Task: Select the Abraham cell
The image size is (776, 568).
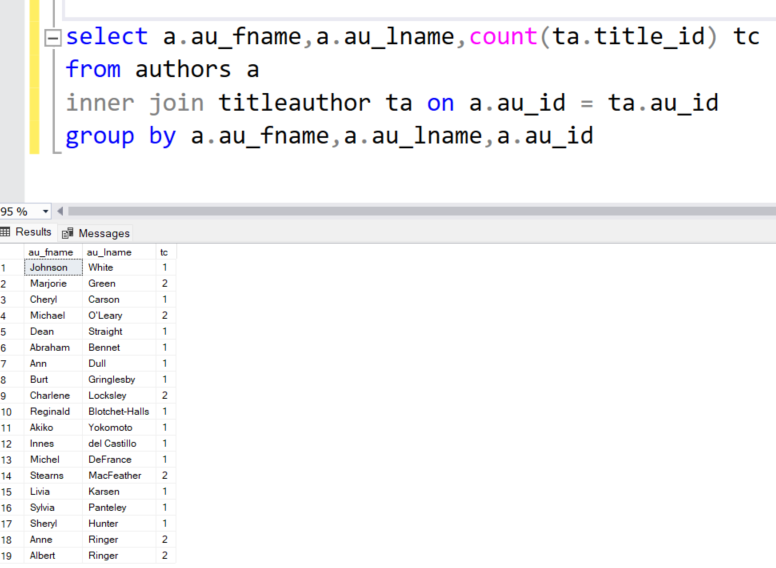Action: click(x=53, y=347)
